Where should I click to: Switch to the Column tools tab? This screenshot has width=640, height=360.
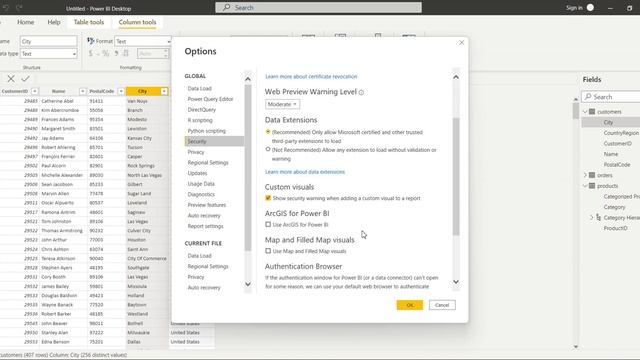point(137,22)
